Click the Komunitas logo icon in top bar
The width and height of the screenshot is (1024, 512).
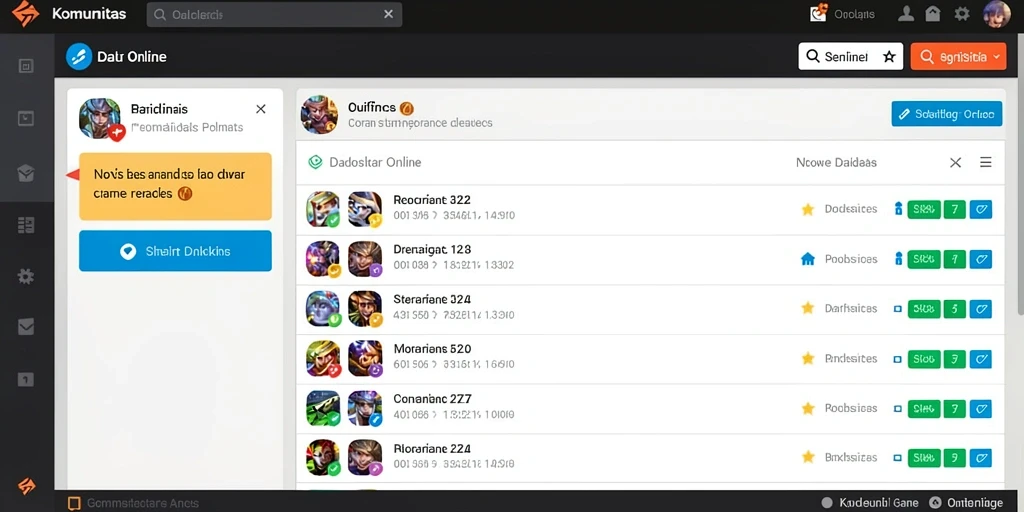coord(25,14)
